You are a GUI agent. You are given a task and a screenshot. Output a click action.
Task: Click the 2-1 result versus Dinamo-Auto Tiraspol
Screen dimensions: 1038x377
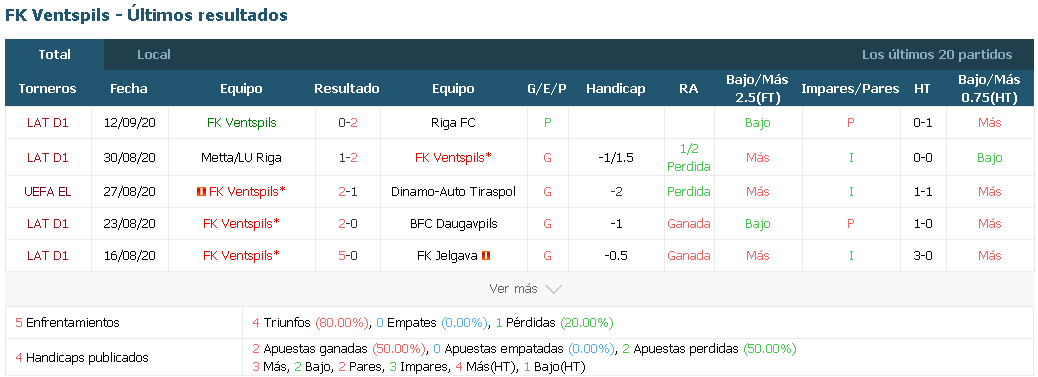tap(348, 191)
